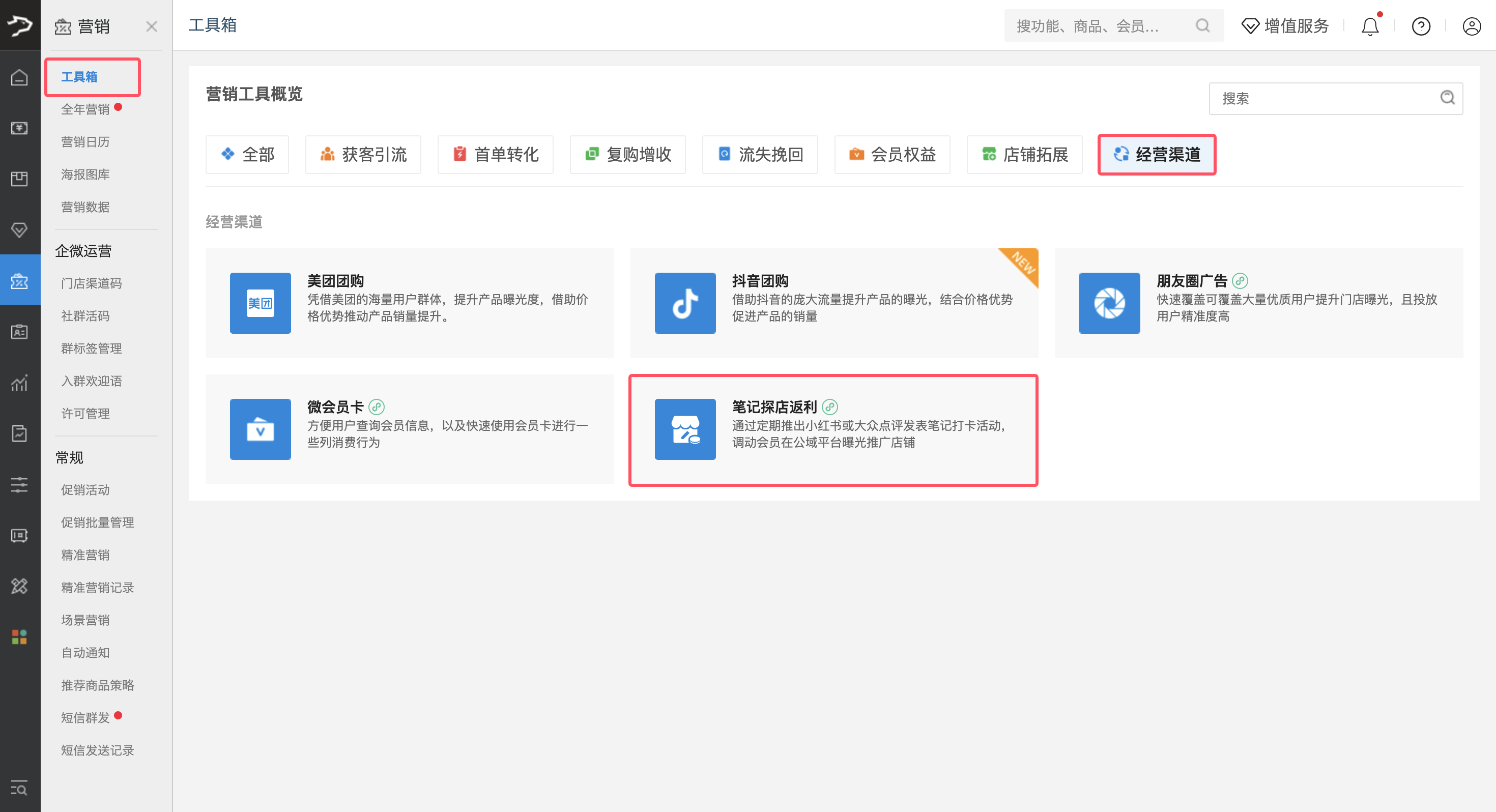Screen dimensions: 1496x812
Task: Click link badge next to 笔记探店返利
Action: tap(829, 407)
